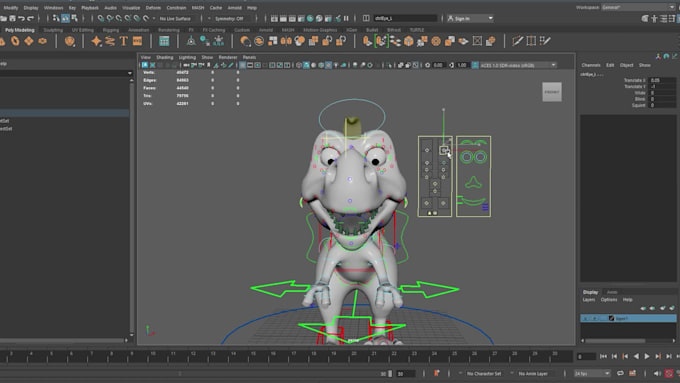Select the polygon torus shelf icon
Image resolution: width=680 pixels, height=383 pixels.
click(15, 41)
